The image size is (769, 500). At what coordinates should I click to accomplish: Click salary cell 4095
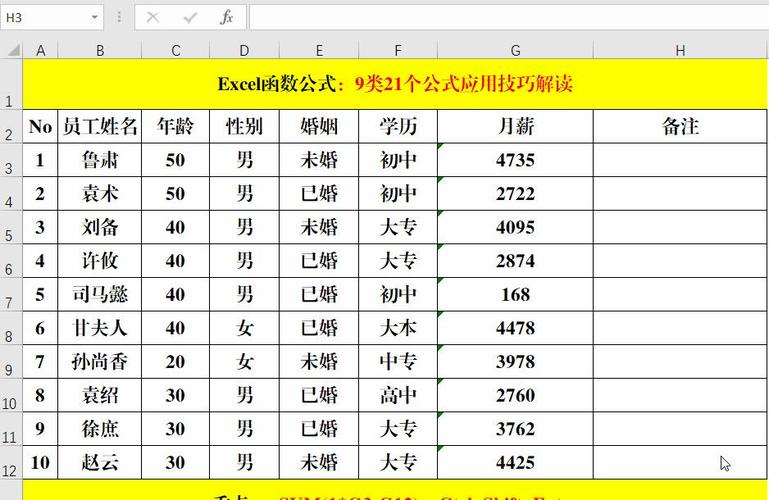515,227
